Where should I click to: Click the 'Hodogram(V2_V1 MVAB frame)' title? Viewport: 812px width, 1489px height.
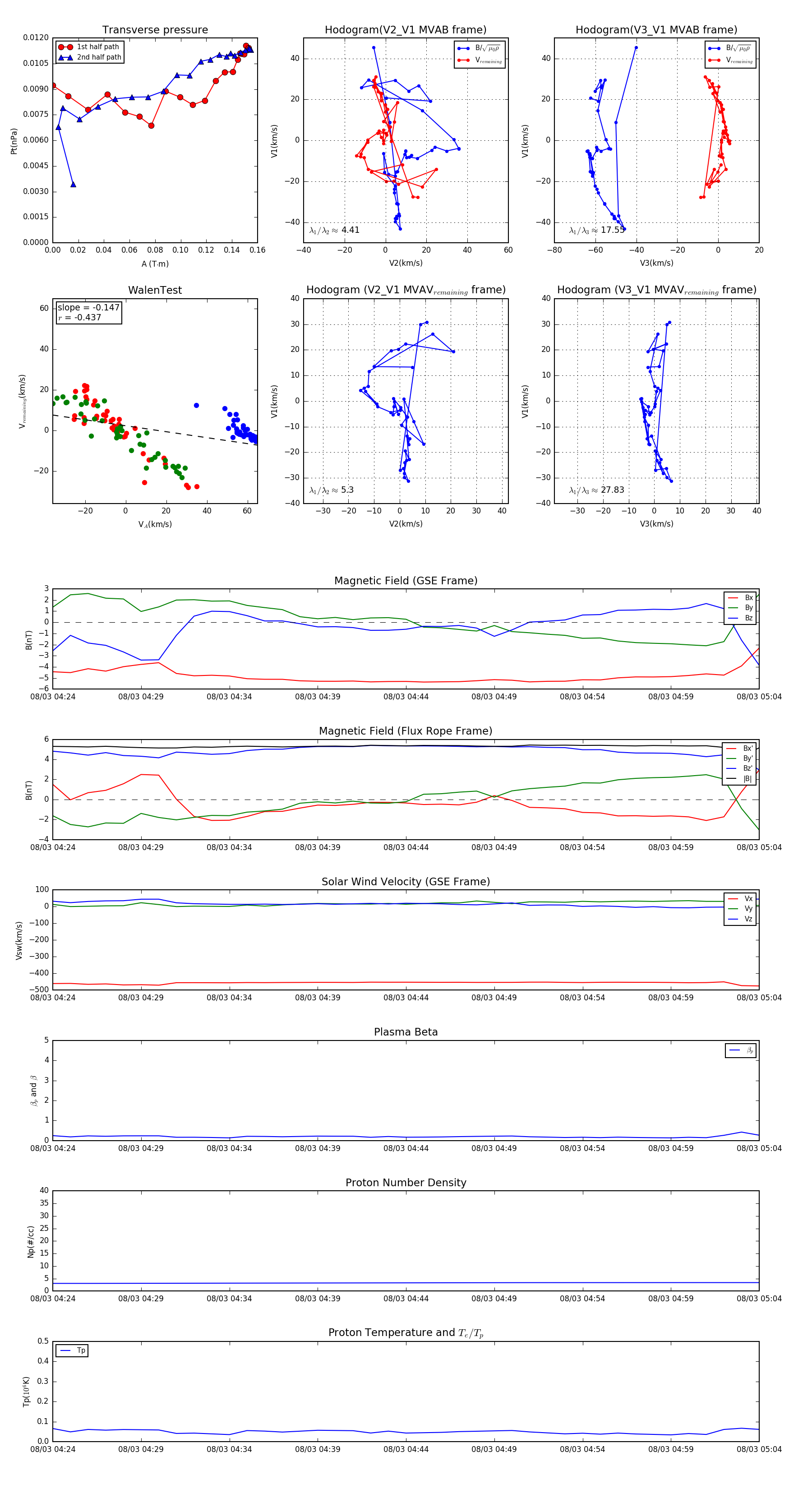coord(406,29)
